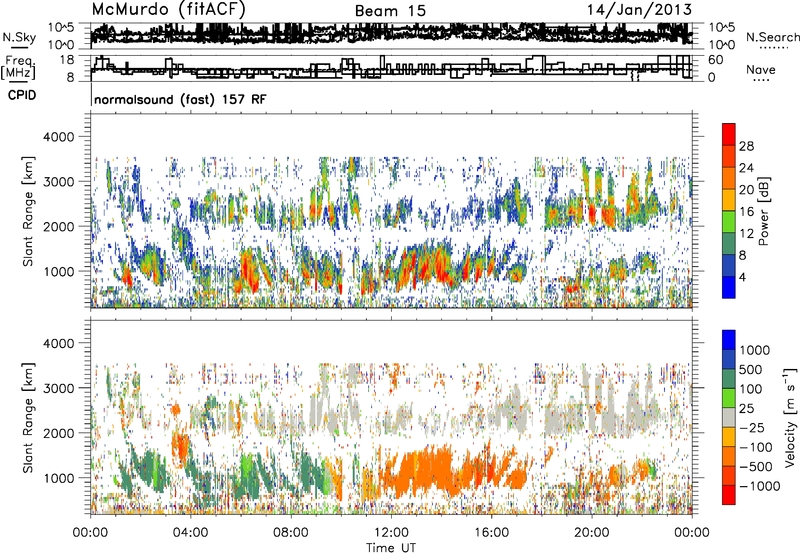
Task: Click the 'Time UT' axis title
Action: coord(391,548)
